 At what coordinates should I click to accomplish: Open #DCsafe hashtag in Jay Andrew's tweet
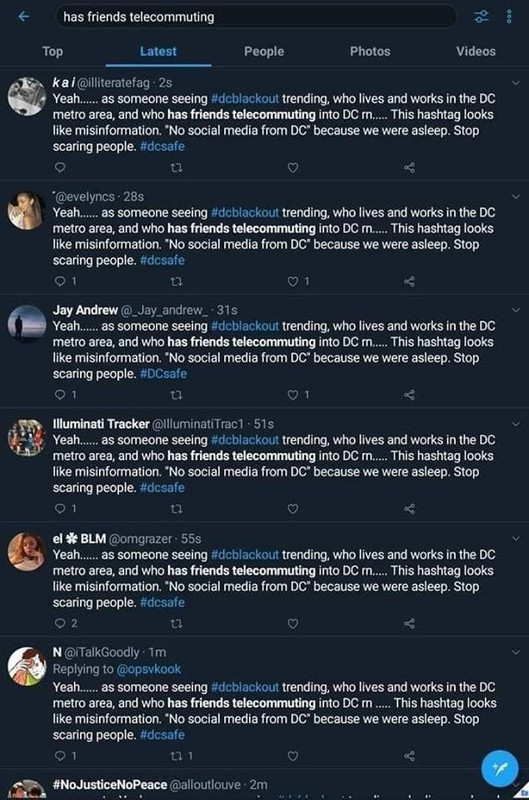click(163, 374)
